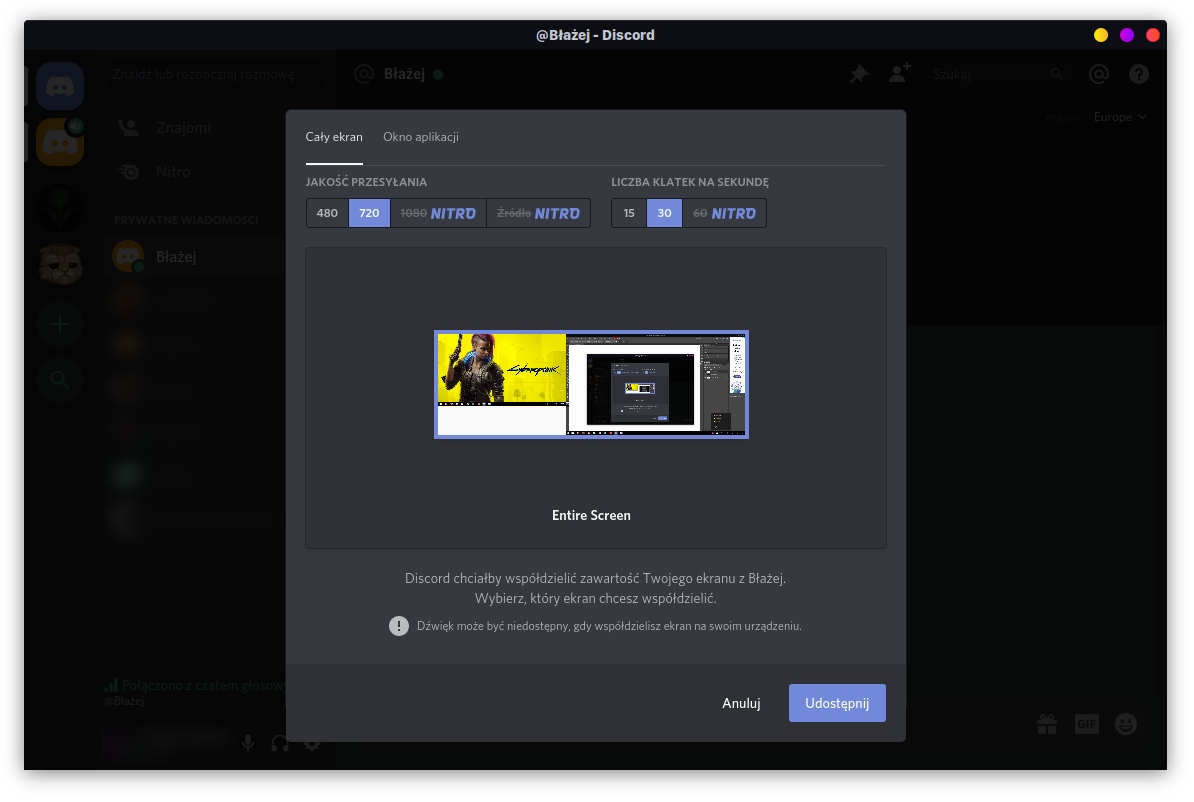The height and width of the screenshot is (802, 1194).
Task: Switch to the Okno aplikacji tab
Action: (420, 137)
